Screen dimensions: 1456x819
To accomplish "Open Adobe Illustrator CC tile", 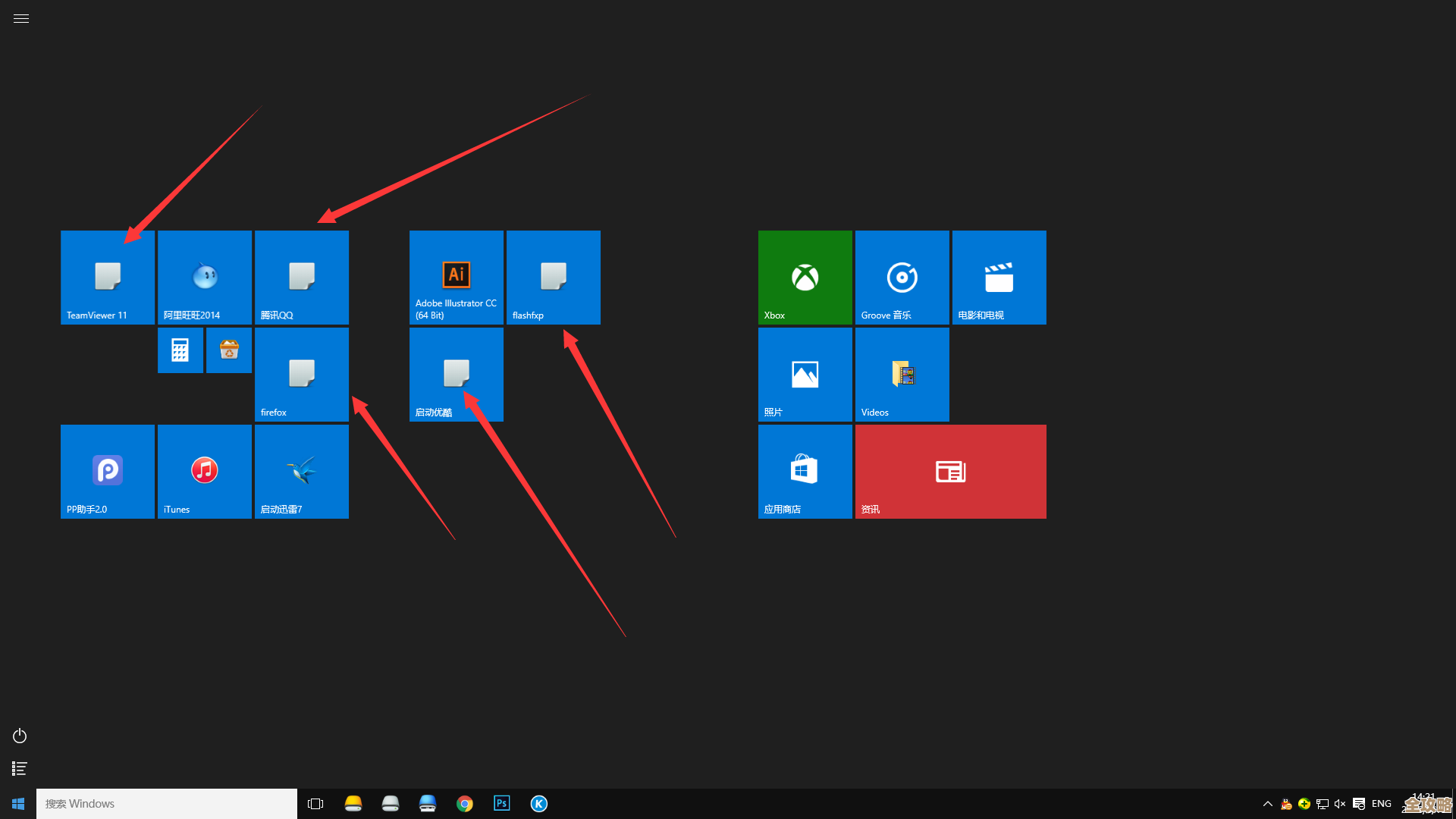I will point(456,278).
